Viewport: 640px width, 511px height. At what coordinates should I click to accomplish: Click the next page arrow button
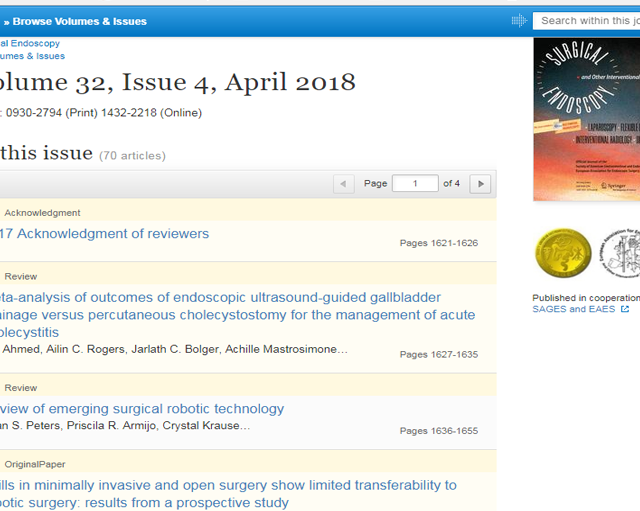click(480, 184)
